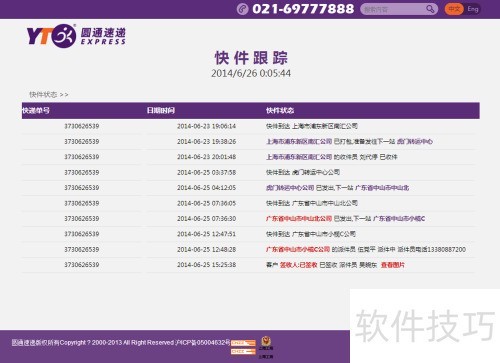This screenshot has height=363, width=500.
Task: Click the magnifier search icon
Action: click(430, 9)
